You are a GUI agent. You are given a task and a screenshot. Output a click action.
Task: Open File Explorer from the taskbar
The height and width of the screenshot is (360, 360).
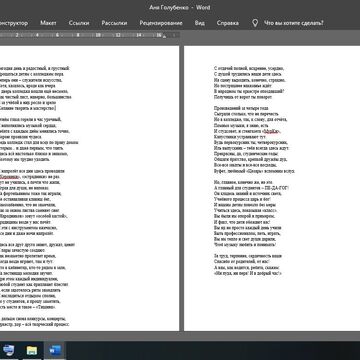pyautogui.click(x=32, y=351)
